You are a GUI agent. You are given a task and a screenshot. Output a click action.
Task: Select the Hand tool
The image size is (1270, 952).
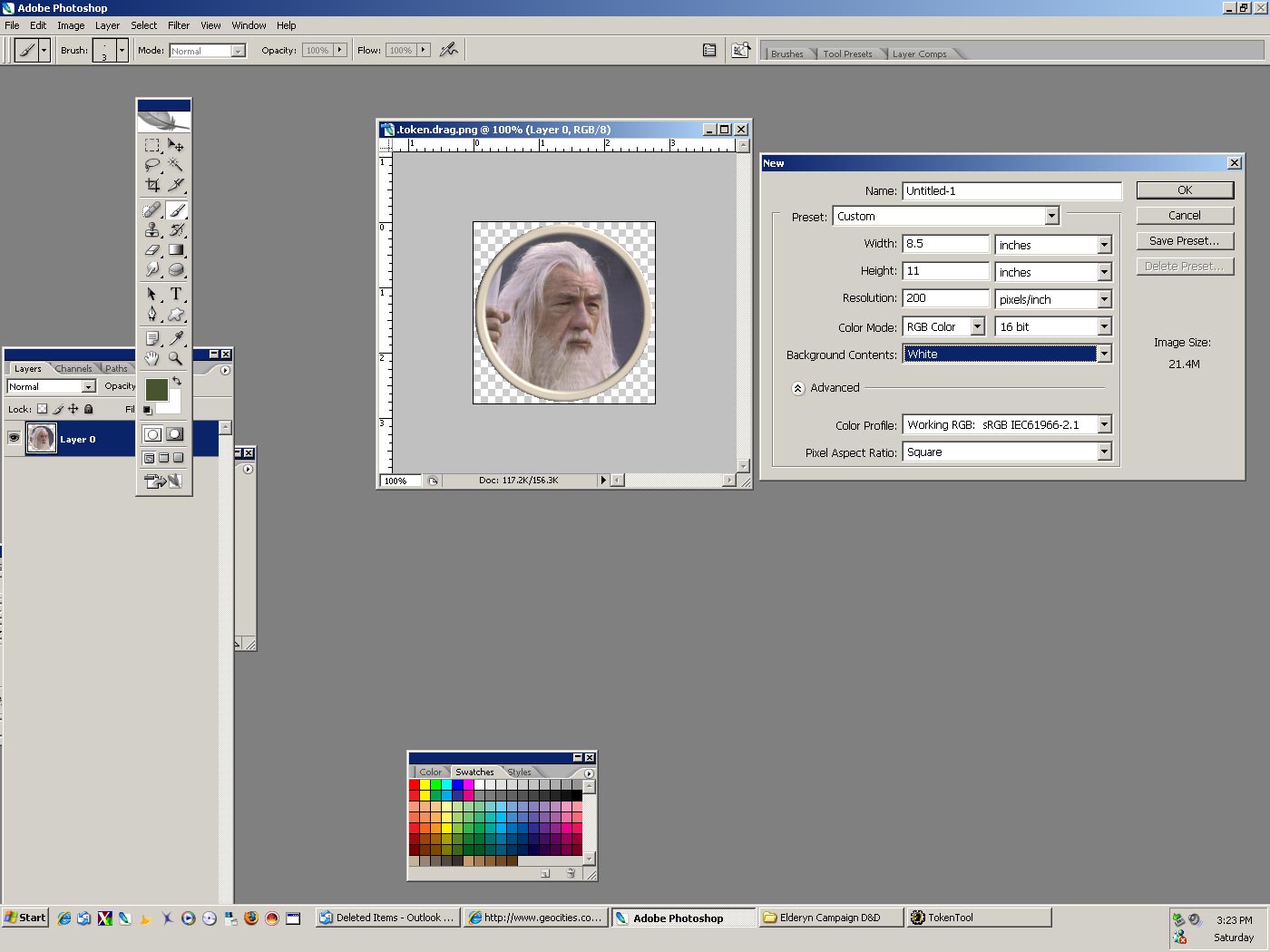152,358
